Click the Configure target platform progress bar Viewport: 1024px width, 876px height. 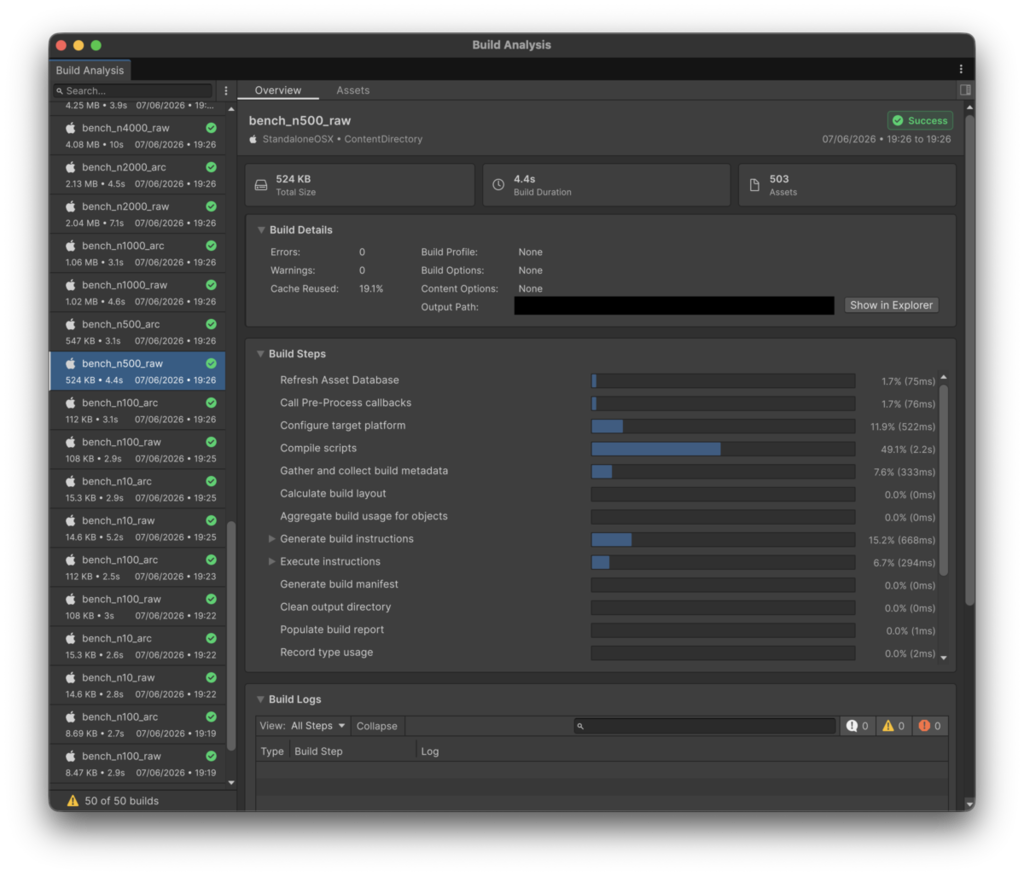click(x=723, y=426)
